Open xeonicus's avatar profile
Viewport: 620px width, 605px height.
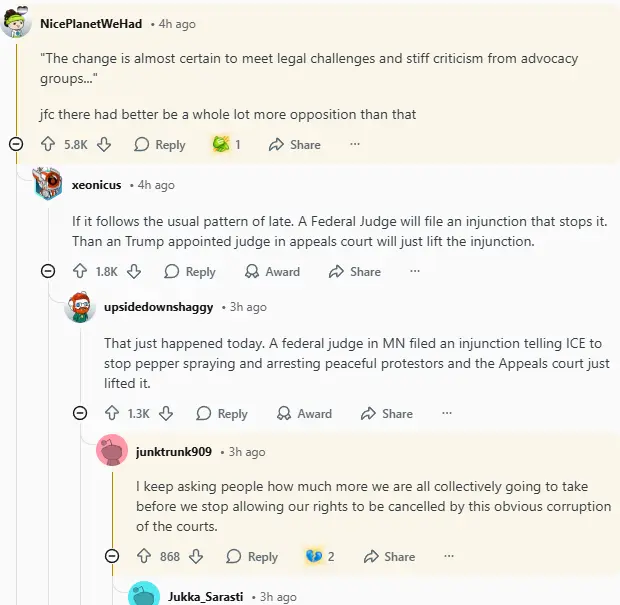tap(48, 185)
